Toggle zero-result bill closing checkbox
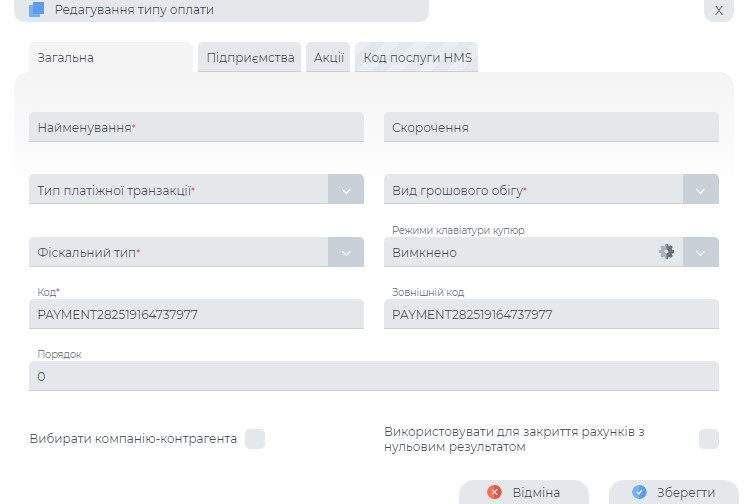The height and width of the screenshot is (504, 748). click(x=708, y=439)
